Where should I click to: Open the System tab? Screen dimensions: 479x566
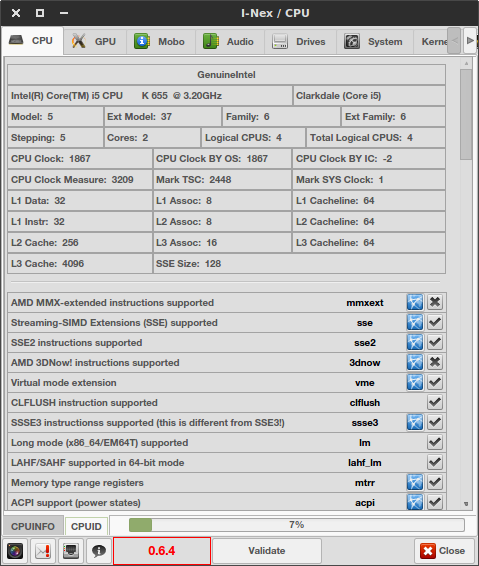pos(375,42)
